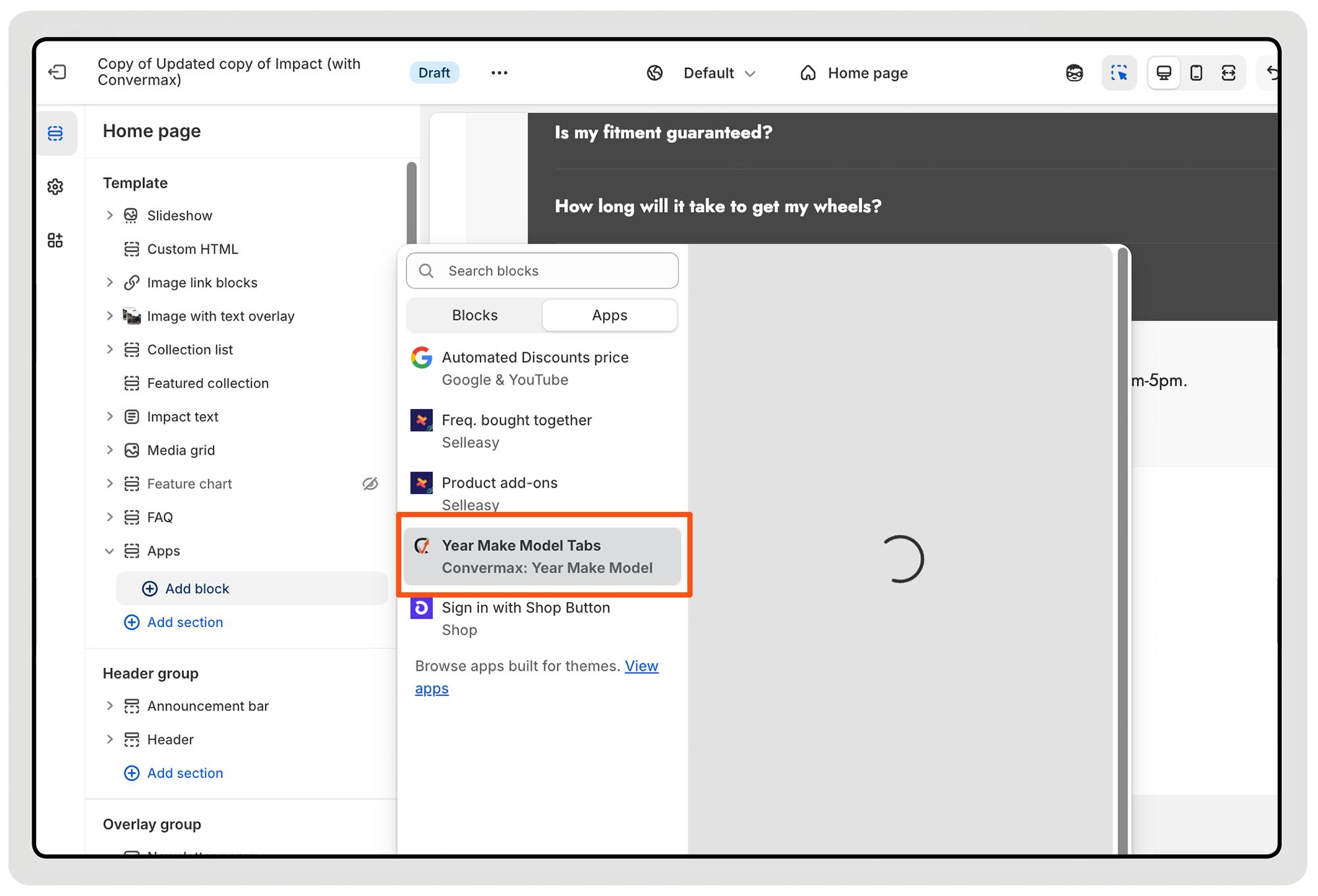Switch to the Blocks tab
The width and height of the screenshot is (1318, 896).
click(474, 316)
